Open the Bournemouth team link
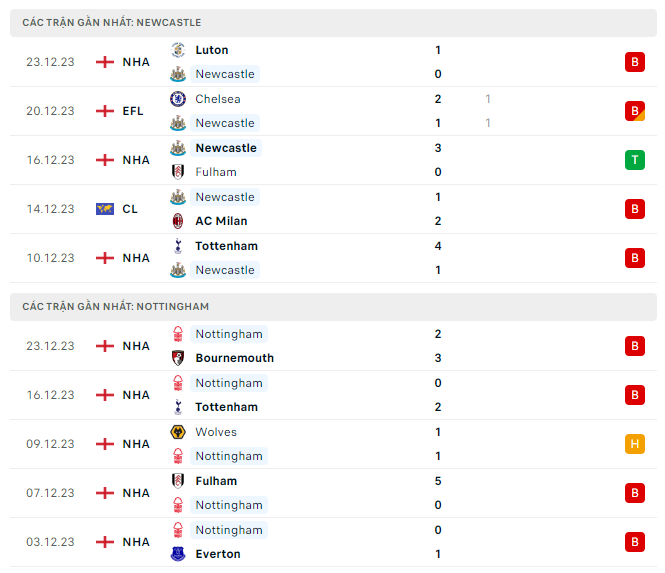 point(234,358)
